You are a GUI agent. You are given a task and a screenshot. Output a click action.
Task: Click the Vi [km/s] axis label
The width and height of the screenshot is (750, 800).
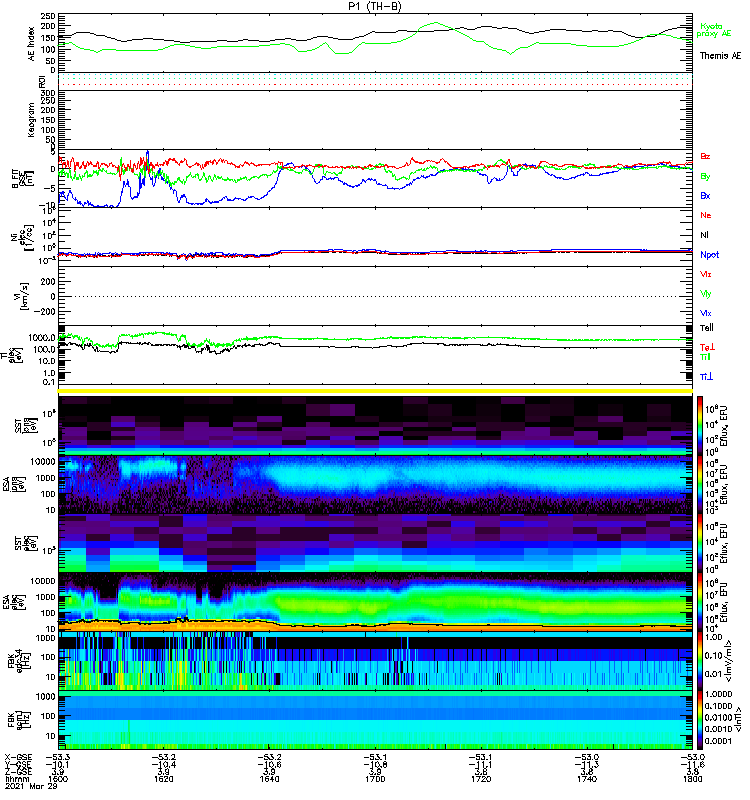[x=23, y=296]
